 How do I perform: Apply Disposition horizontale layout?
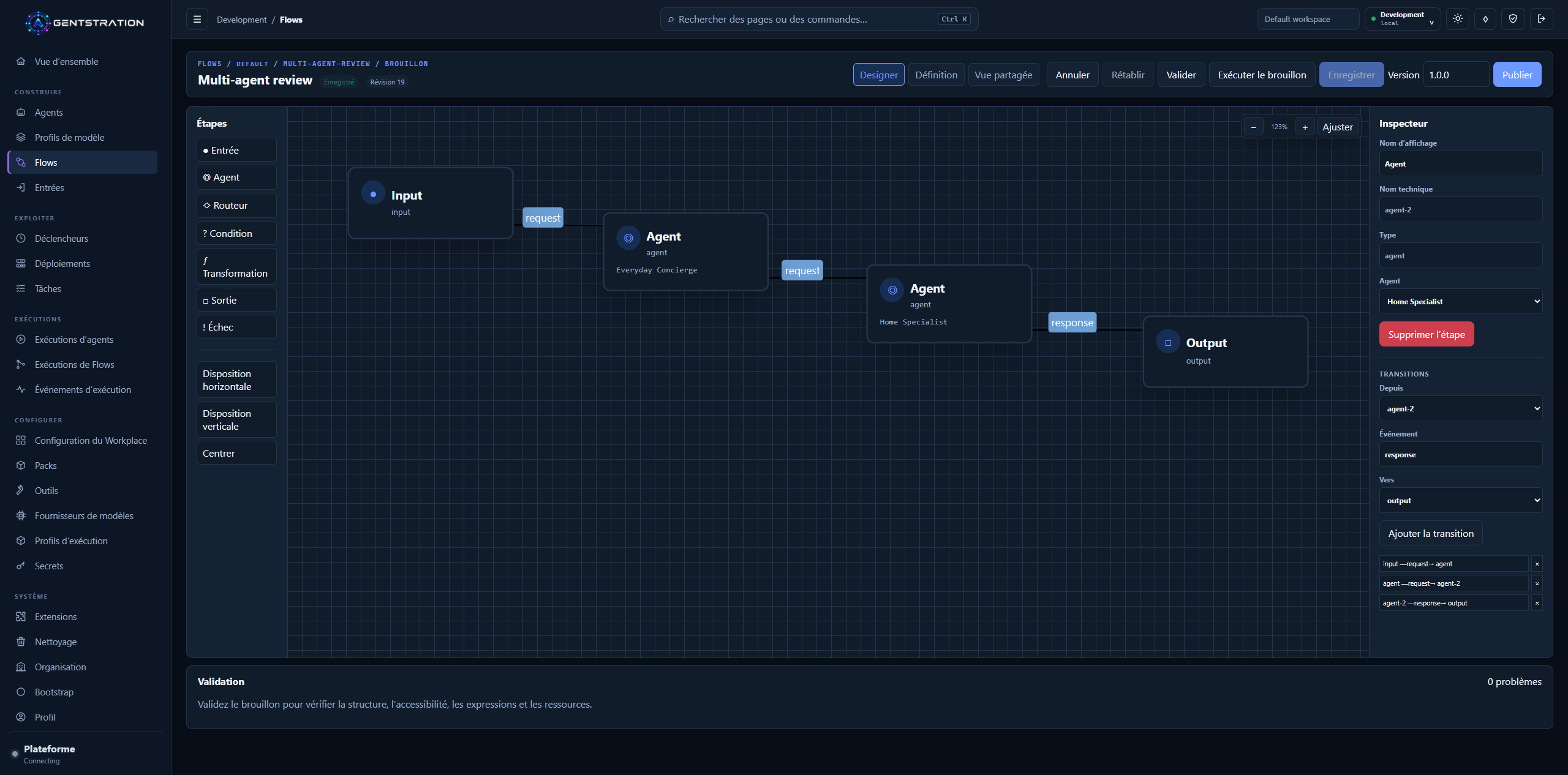coord(236,380)
